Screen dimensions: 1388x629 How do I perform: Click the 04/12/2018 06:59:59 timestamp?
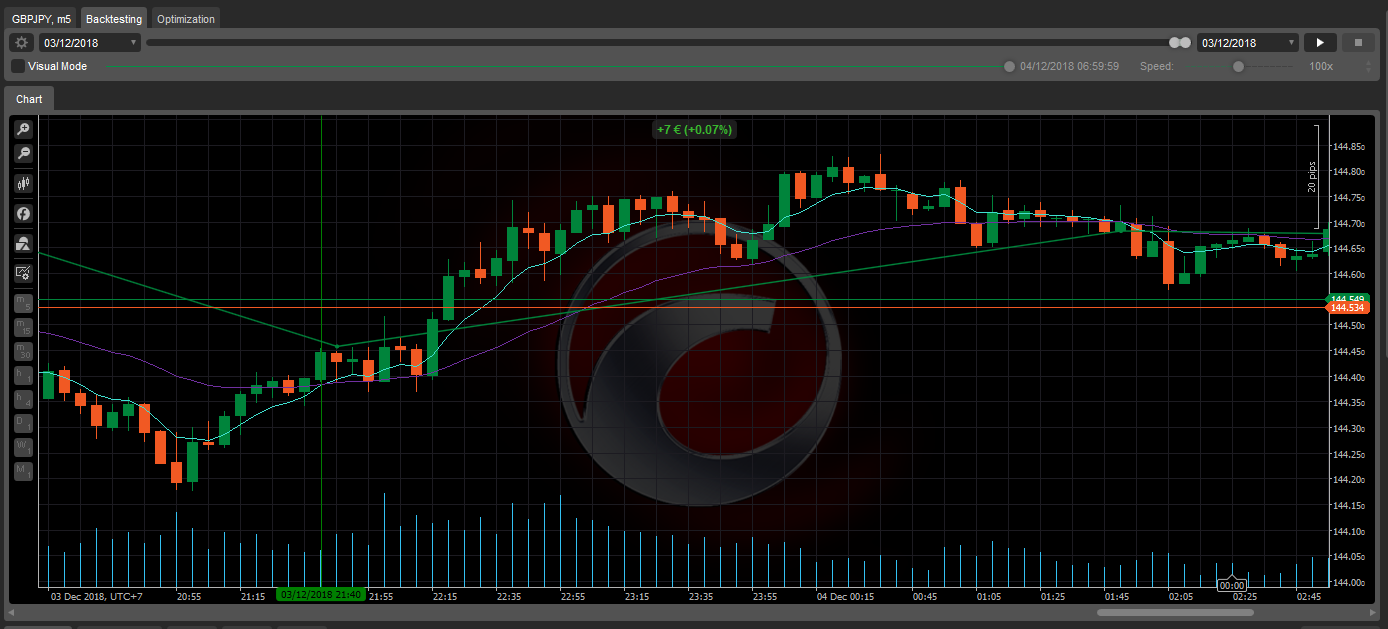click(1069, 66)
